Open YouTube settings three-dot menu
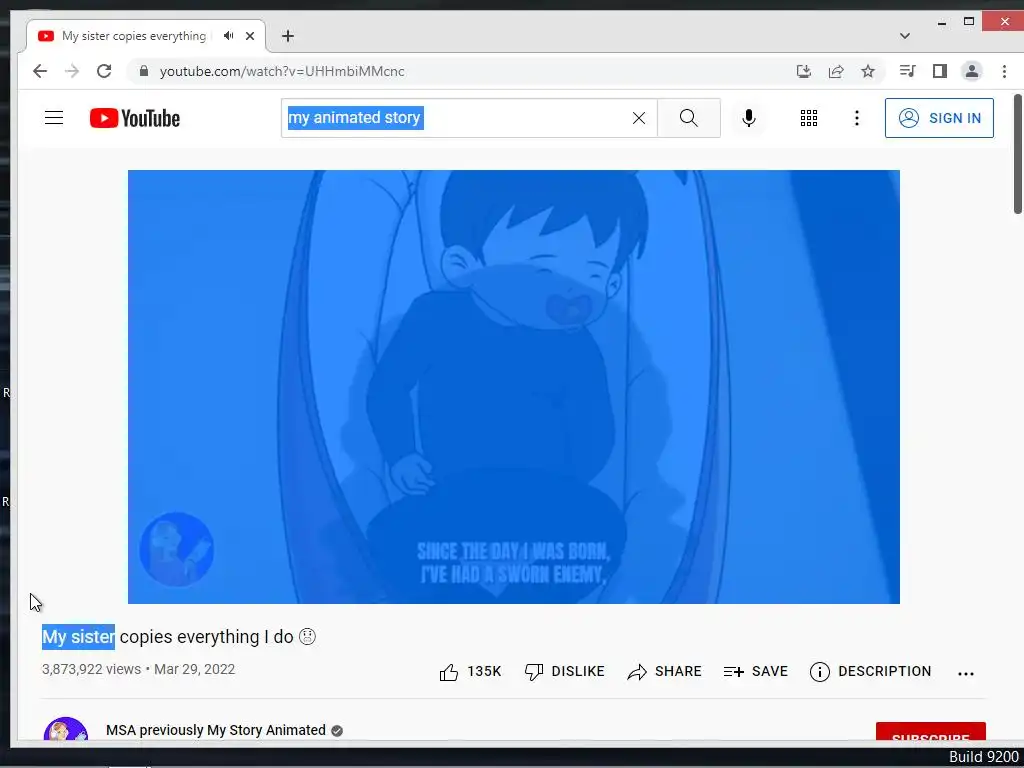This screenshot has width=1024, height=768. click(857, 118)
